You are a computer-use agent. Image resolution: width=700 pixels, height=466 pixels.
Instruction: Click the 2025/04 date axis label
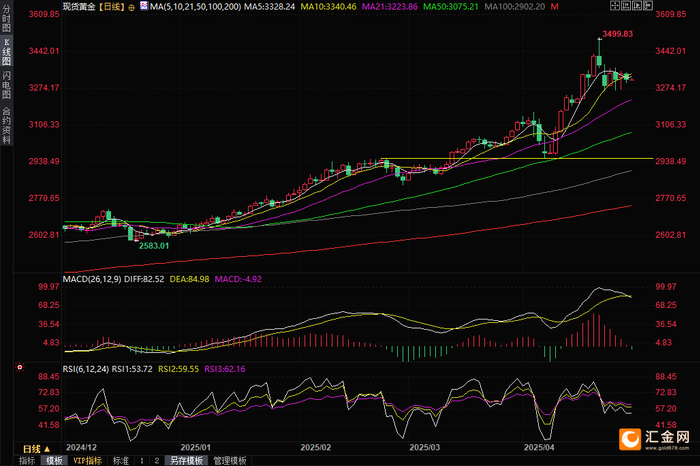coord(539,447)
